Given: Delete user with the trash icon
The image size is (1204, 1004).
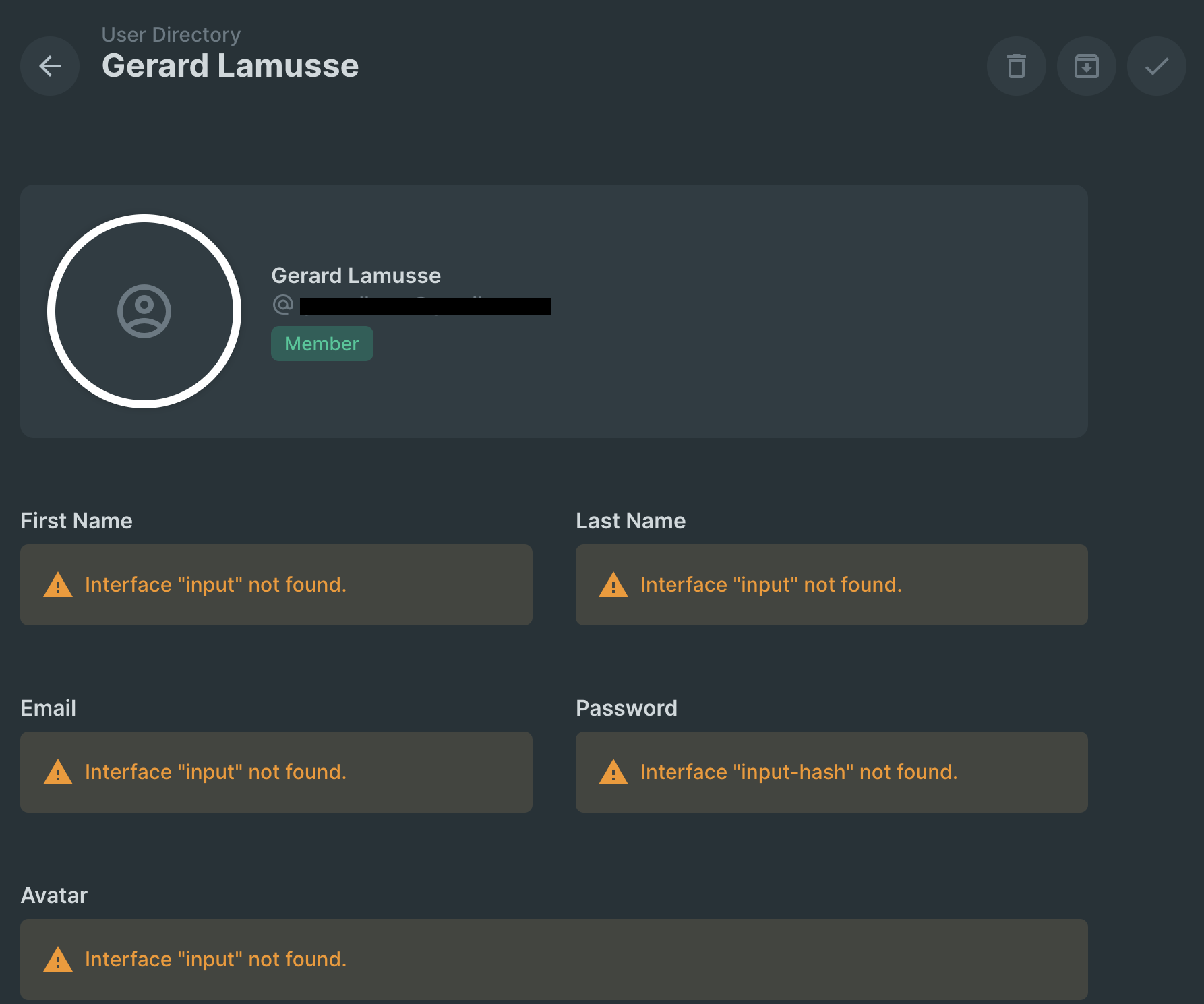Looking at the screenshot, I should pos(1017,66).
